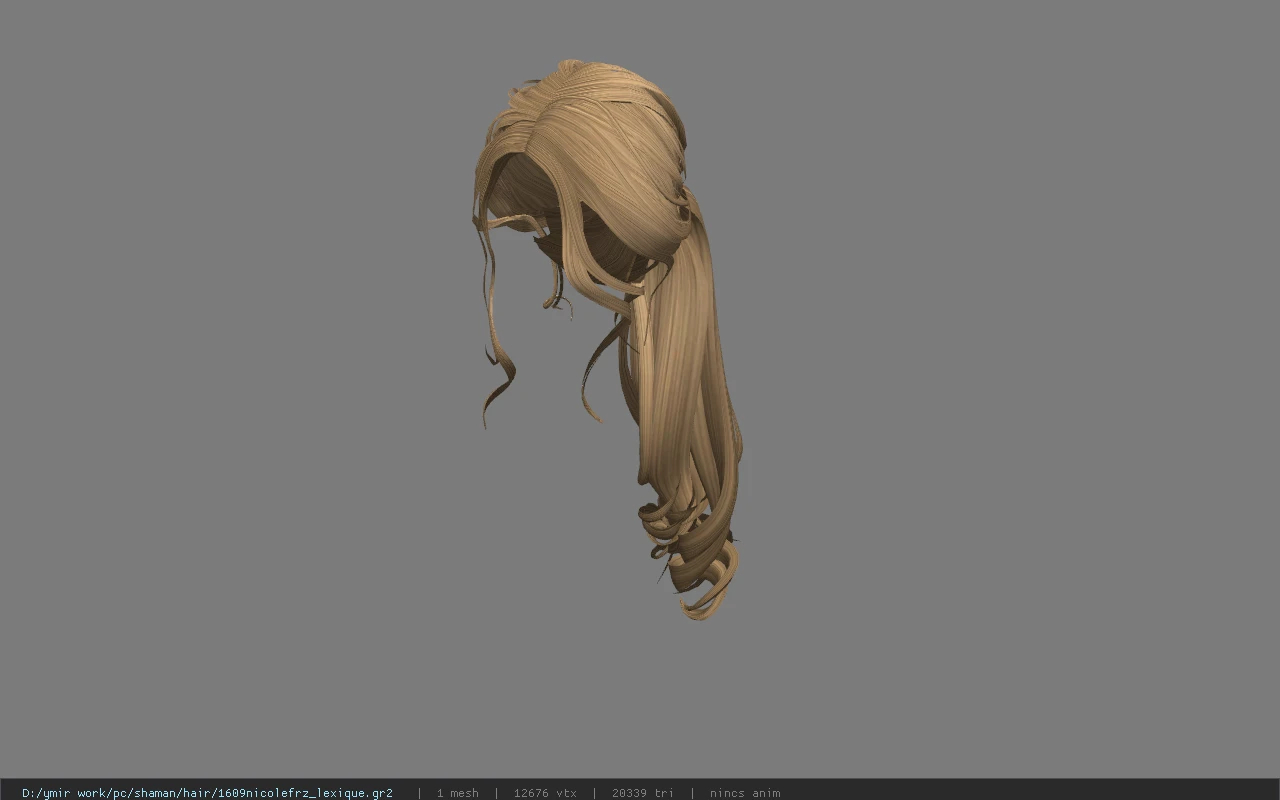Click the "1 mesh" status bar entry
Screen dimensions: 1280x800
point(457,793)
